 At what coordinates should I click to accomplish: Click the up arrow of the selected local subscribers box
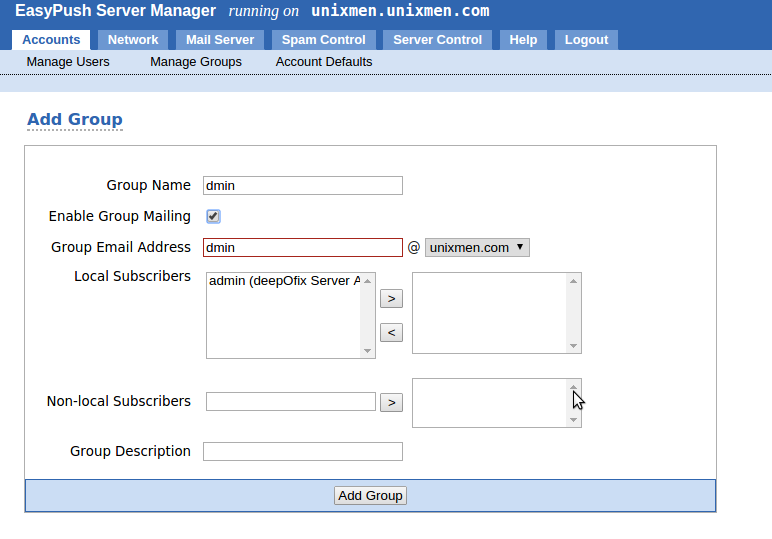(x=573, y=281)
